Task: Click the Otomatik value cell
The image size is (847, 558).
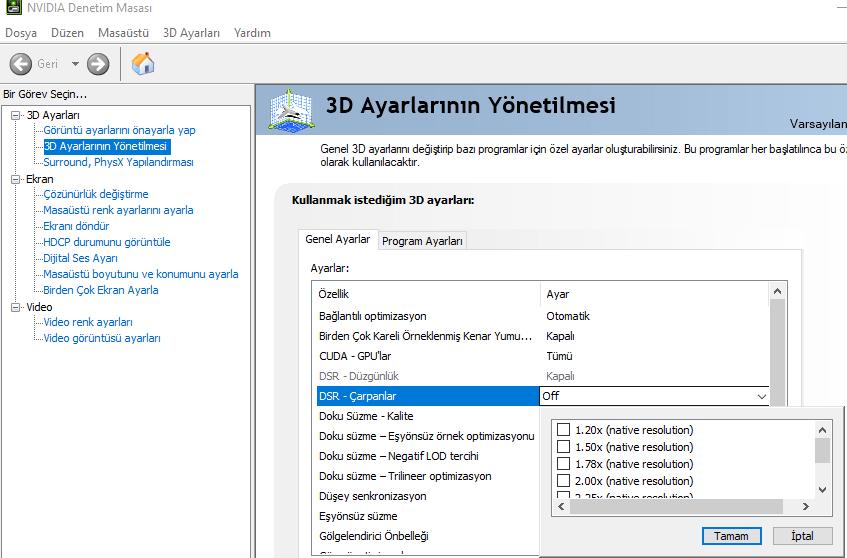Action: pyautogui.click(x=568, y=316)
